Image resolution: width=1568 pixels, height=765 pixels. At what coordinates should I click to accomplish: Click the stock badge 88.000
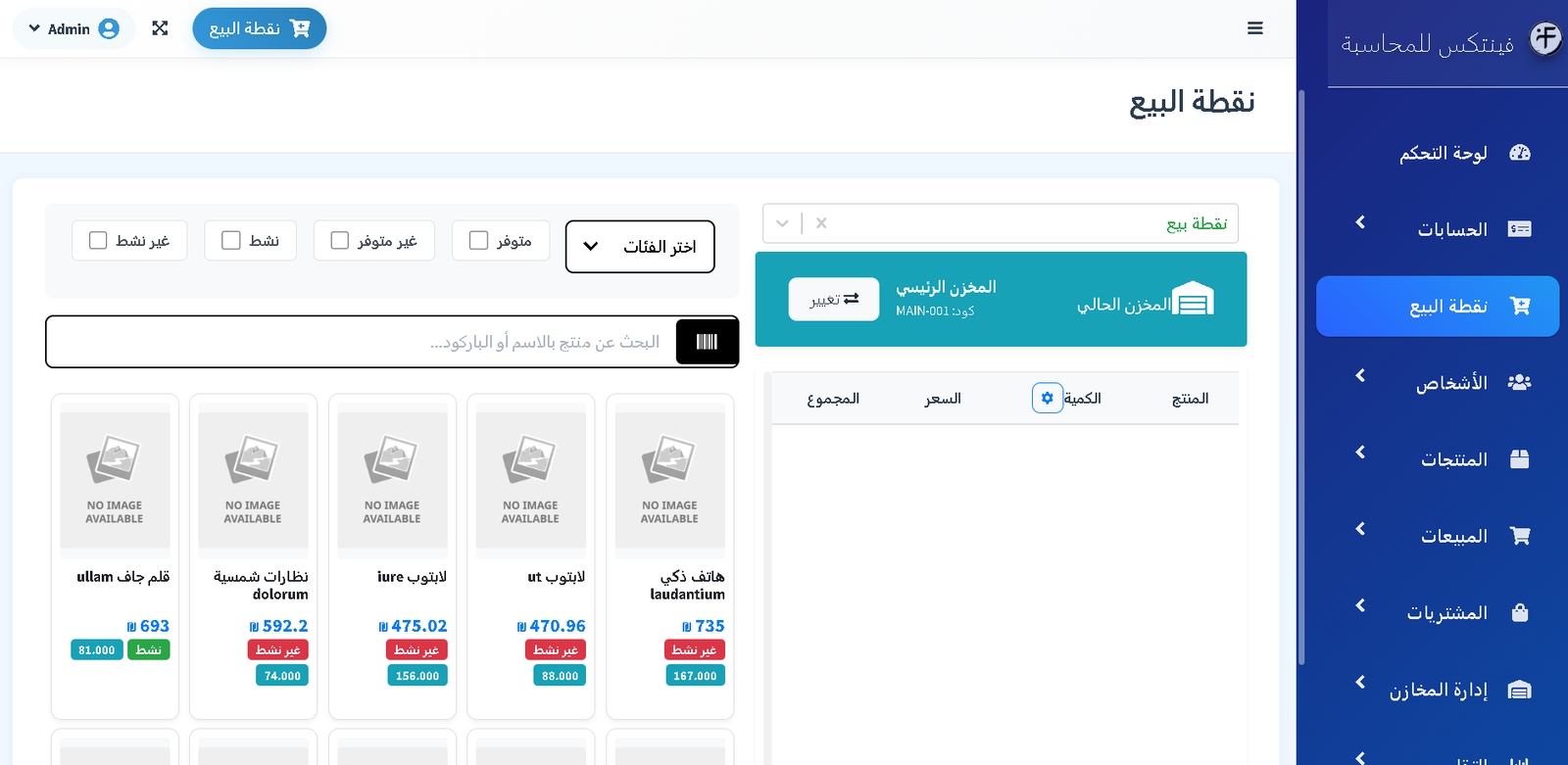[x=560, y=676]
